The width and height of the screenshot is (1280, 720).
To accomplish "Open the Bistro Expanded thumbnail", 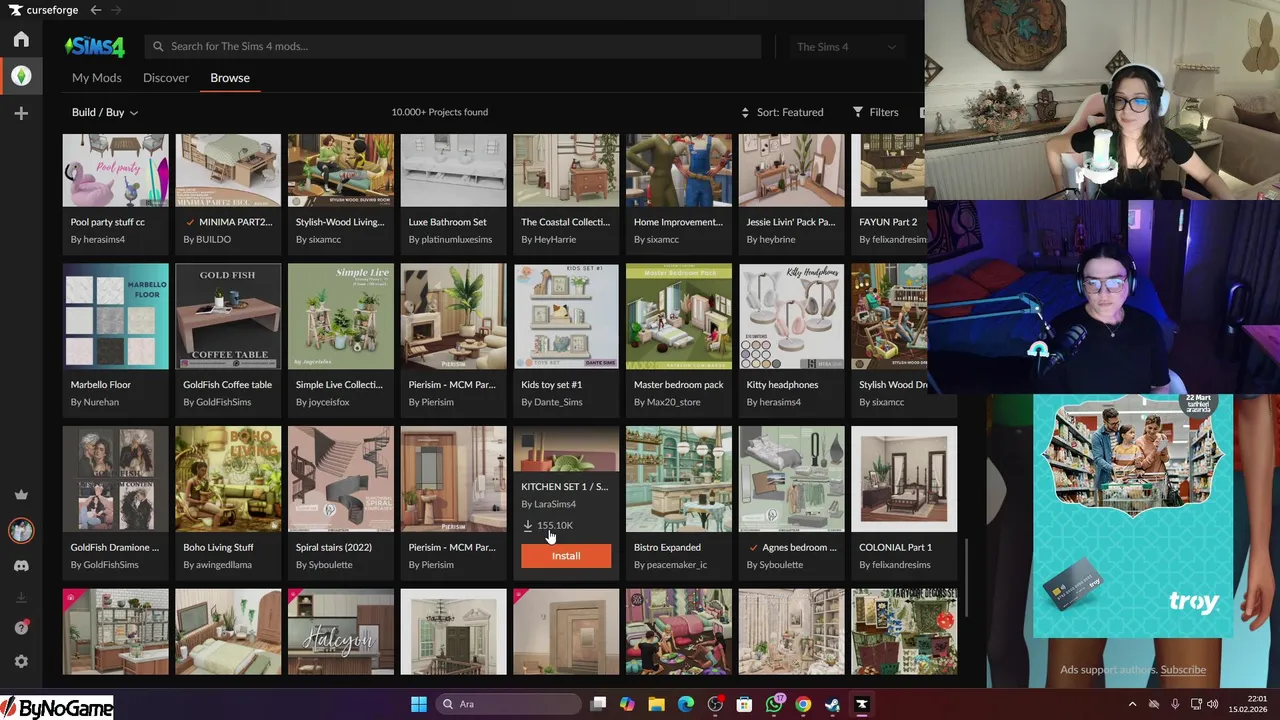I will (x=679, y=479).
